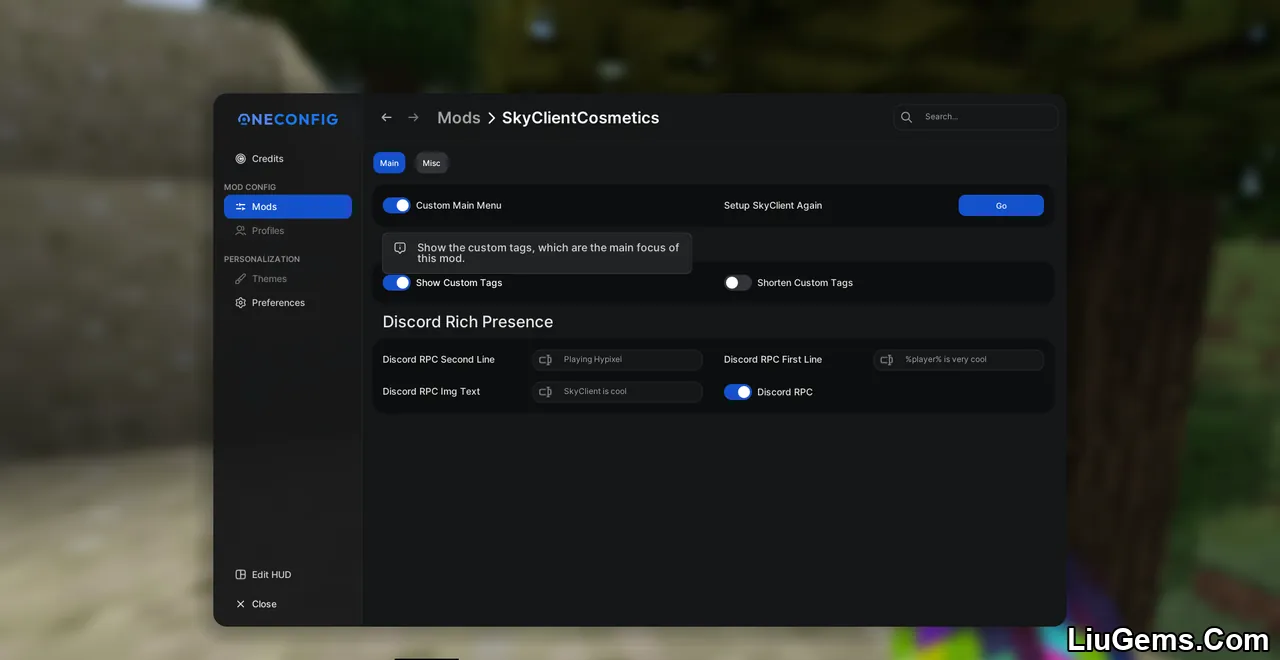Screen dimensions: 1280x660
Task: Open Credits page icon
Action: click(x=240, y=159)
